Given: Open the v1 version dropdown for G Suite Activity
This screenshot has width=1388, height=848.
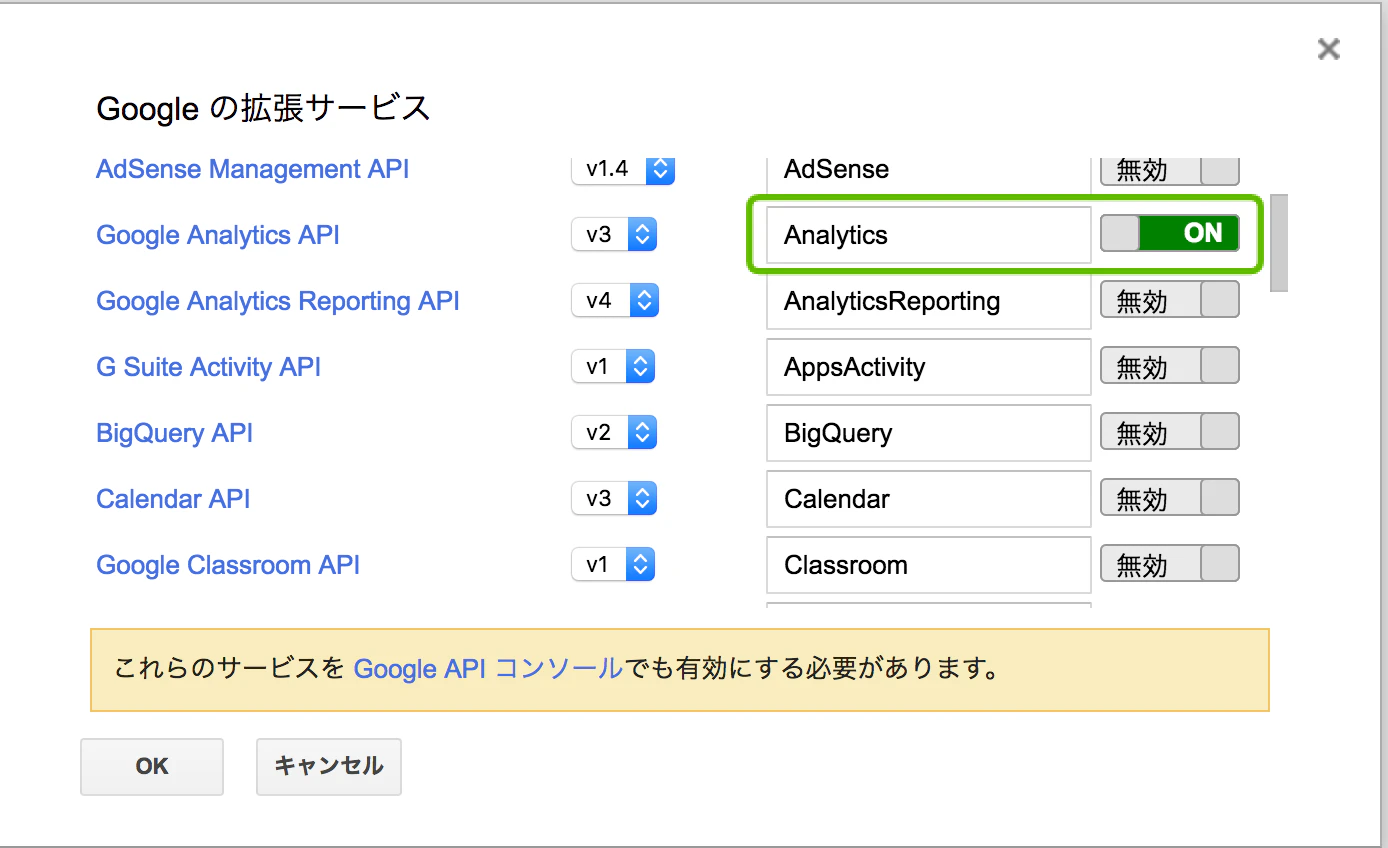Looking at the screenshot, I should (x=613, y=367).
